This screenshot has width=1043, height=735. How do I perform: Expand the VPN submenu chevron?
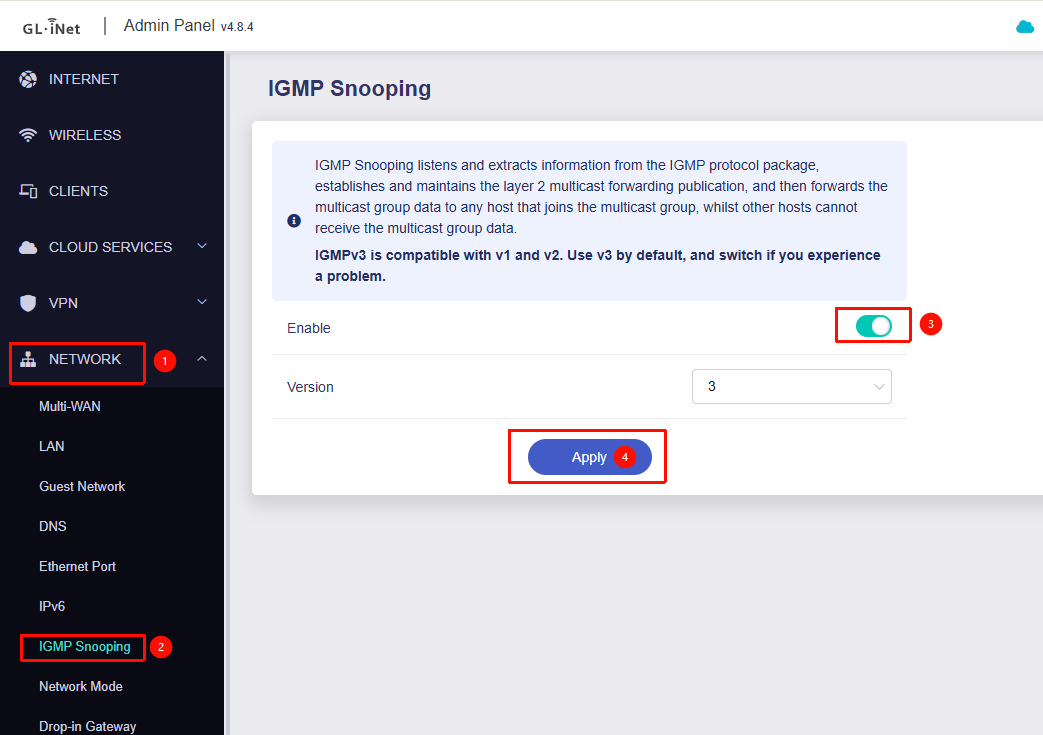202,303
